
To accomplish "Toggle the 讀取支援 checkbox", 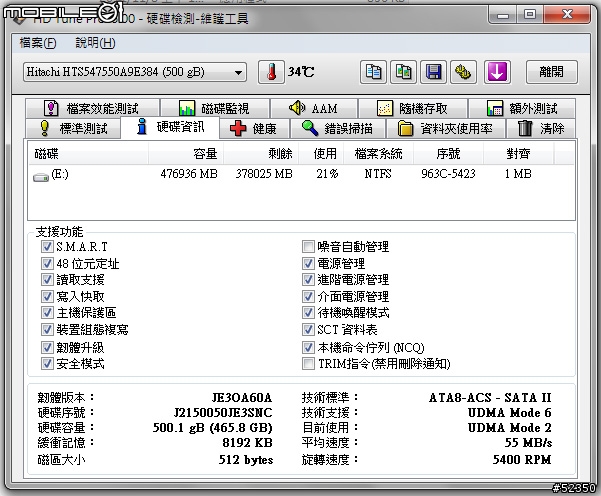I will (47, 279).
